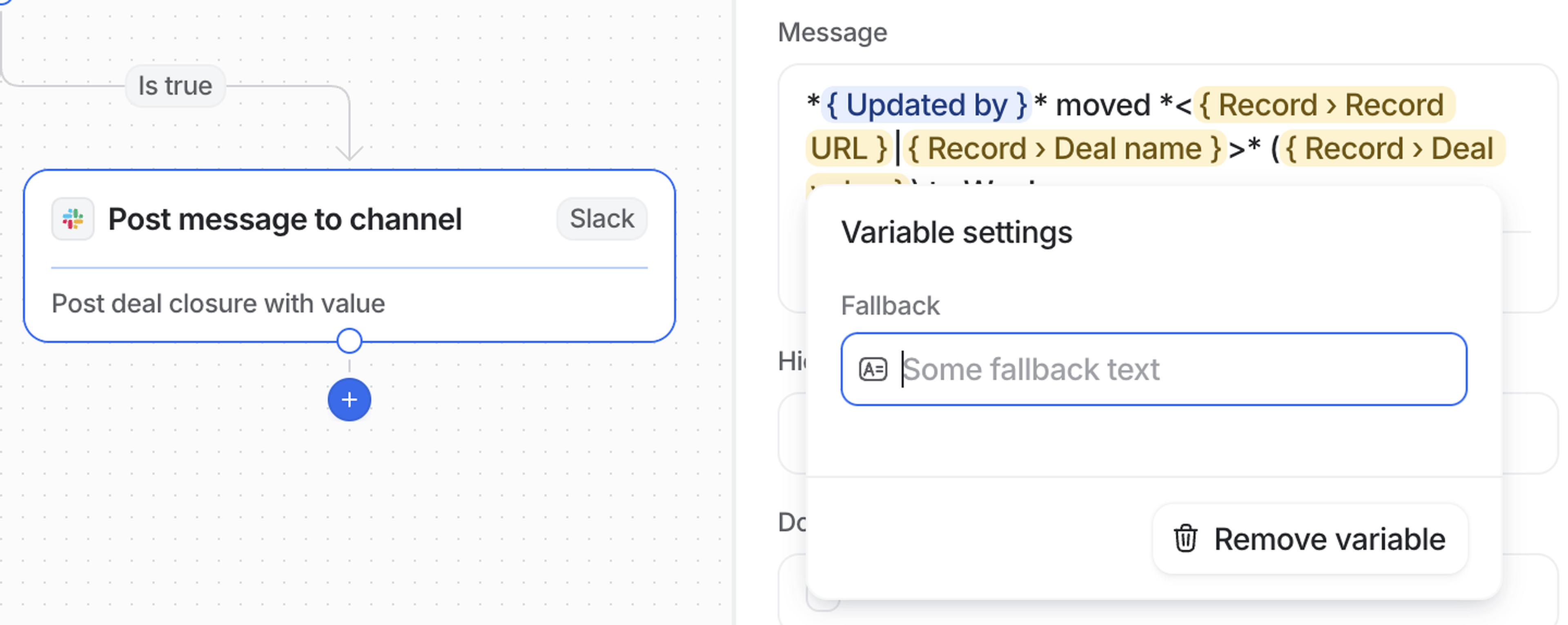Image resolution: width=1568 pixels, height=625 pixels.
Task: Select the "Is true" branch label
Action: click(175, 86)
